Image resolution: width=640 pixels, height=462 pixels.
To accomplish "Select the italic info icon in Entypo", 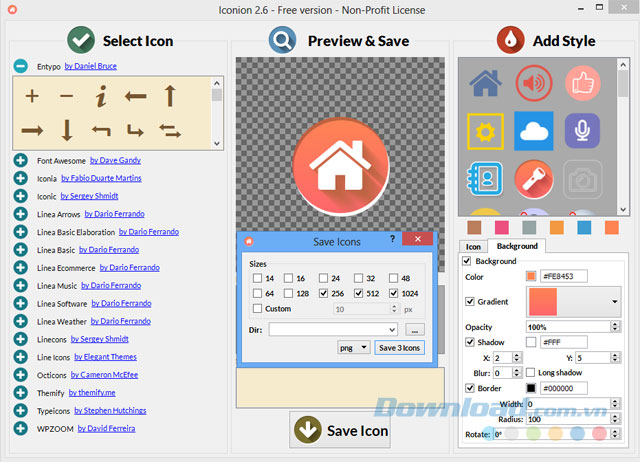I will tap(101, 97).
